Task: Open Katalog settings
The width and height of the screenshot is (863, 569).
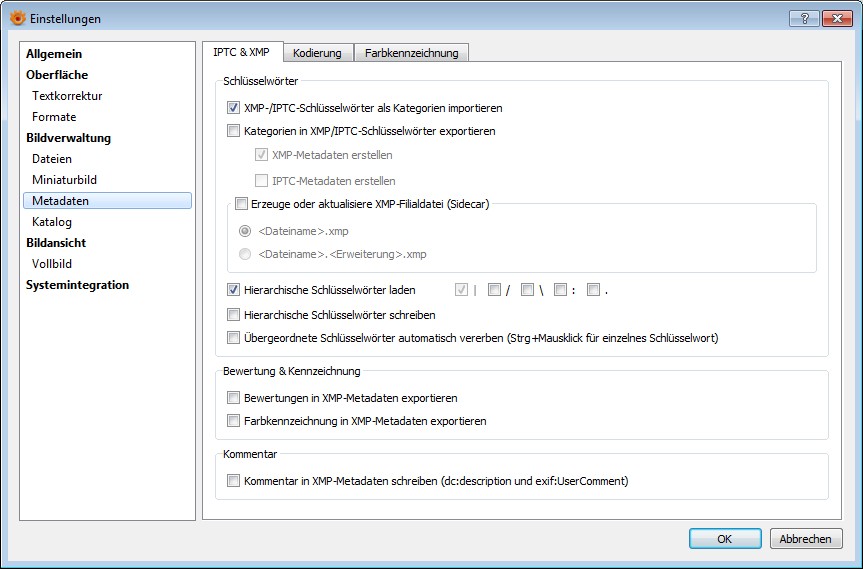Action: [52, 222]
